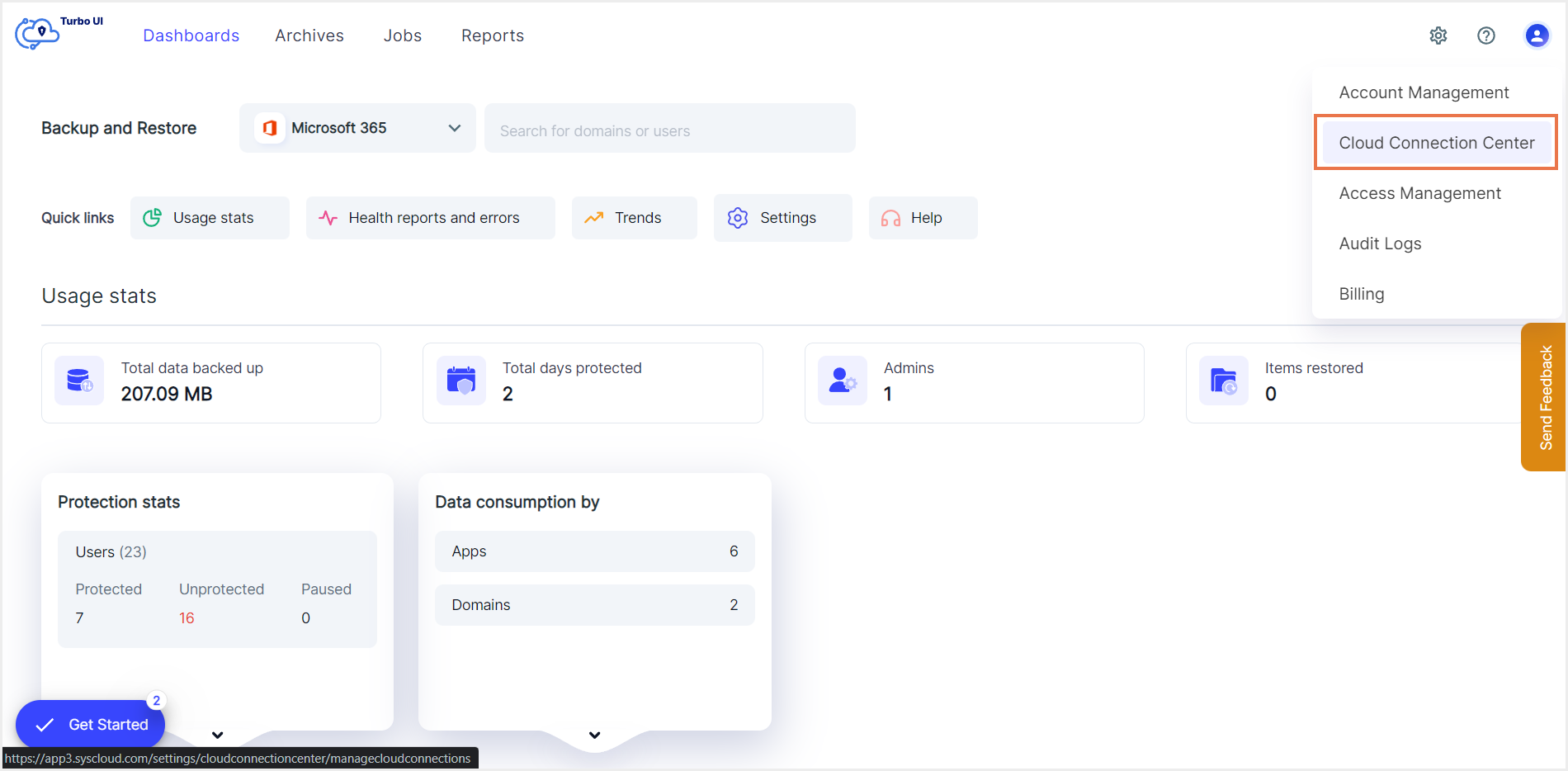Click the Send Feedback side tab
This screenshot has height=771, width=1568.
(x=1545, y=397)
